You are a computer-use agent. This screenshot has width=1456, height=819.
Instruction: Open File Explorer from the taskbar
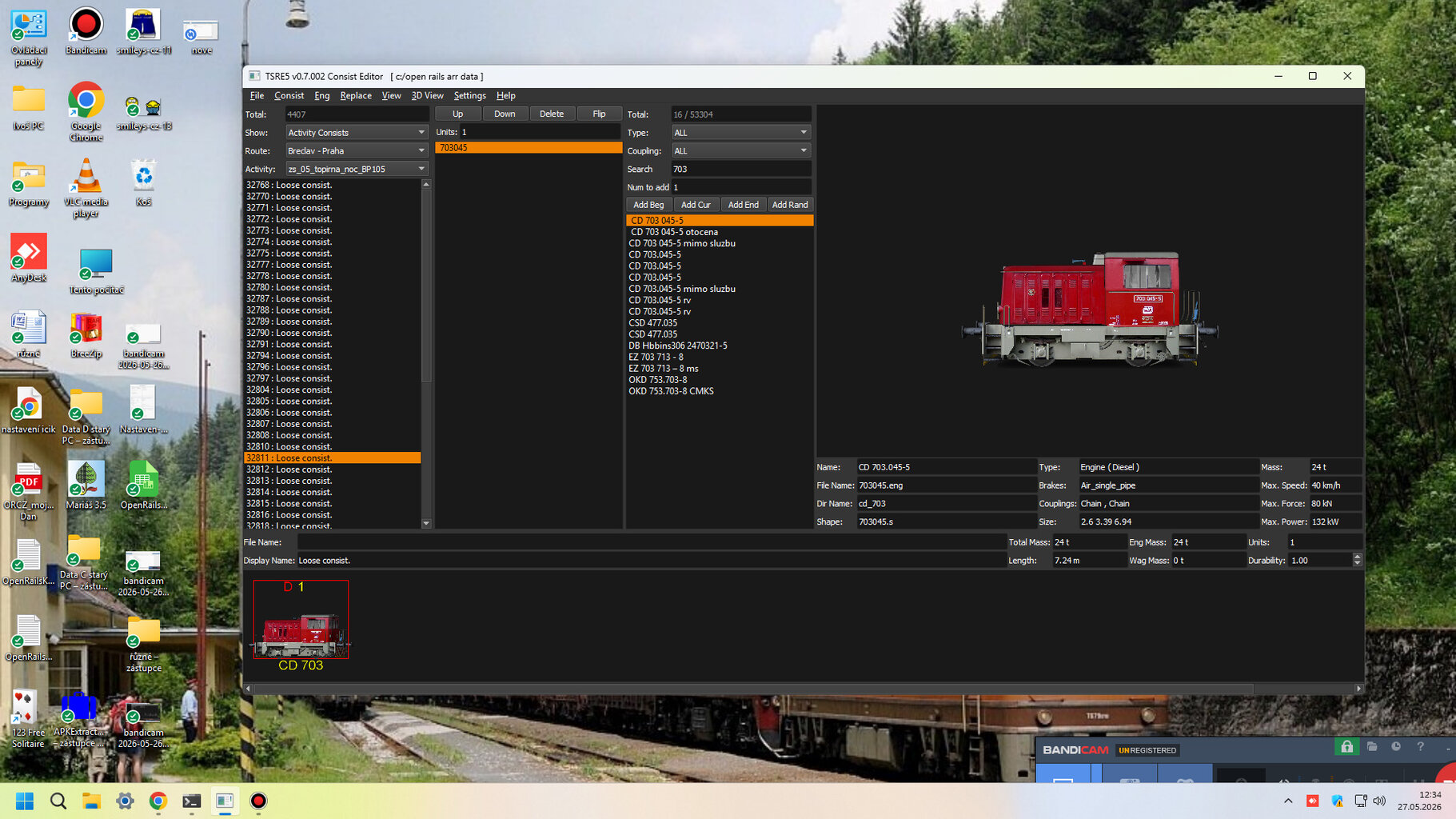[x=91, y=801]
